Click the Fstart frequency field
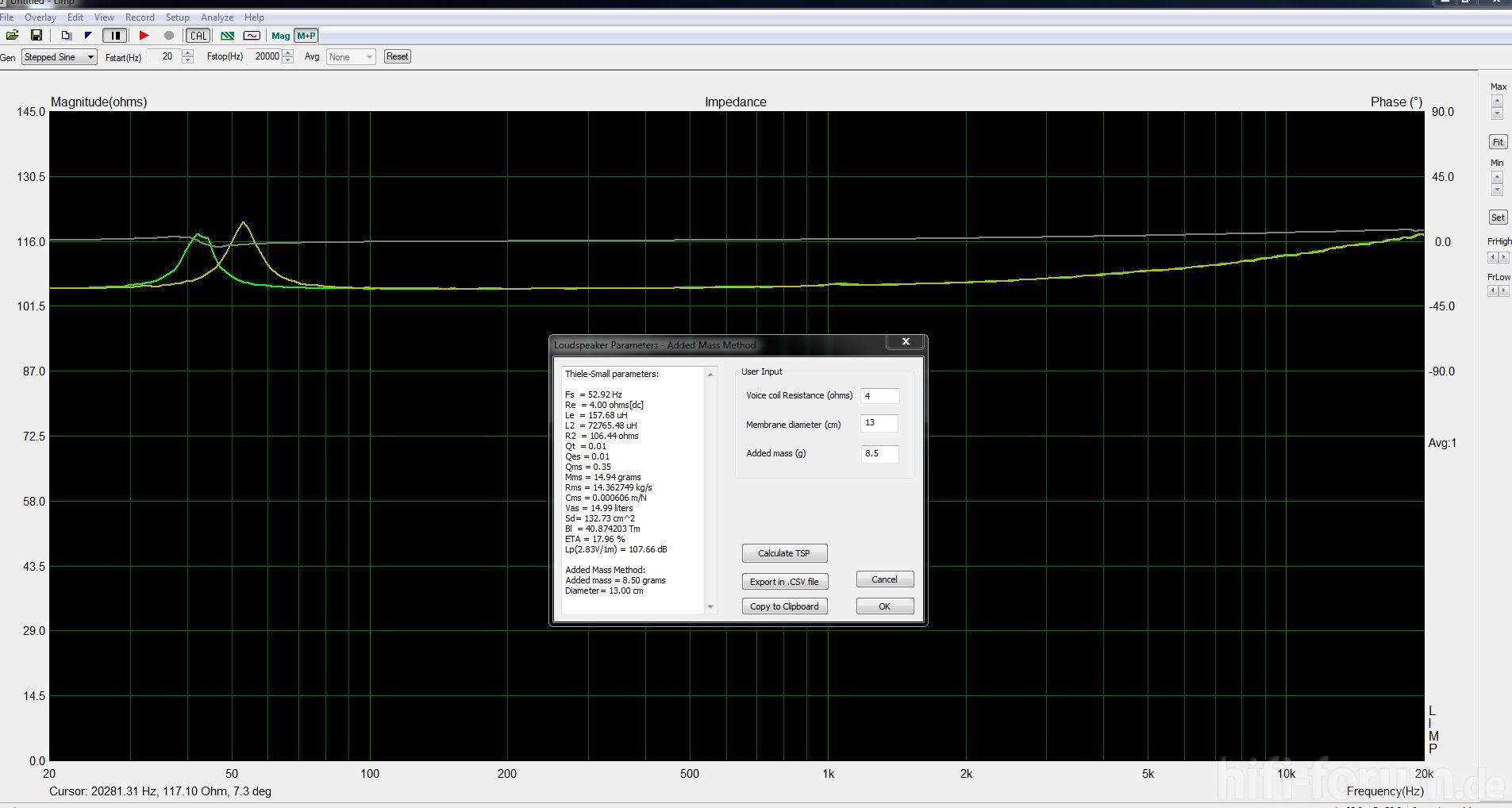 [x=165, y=56]
